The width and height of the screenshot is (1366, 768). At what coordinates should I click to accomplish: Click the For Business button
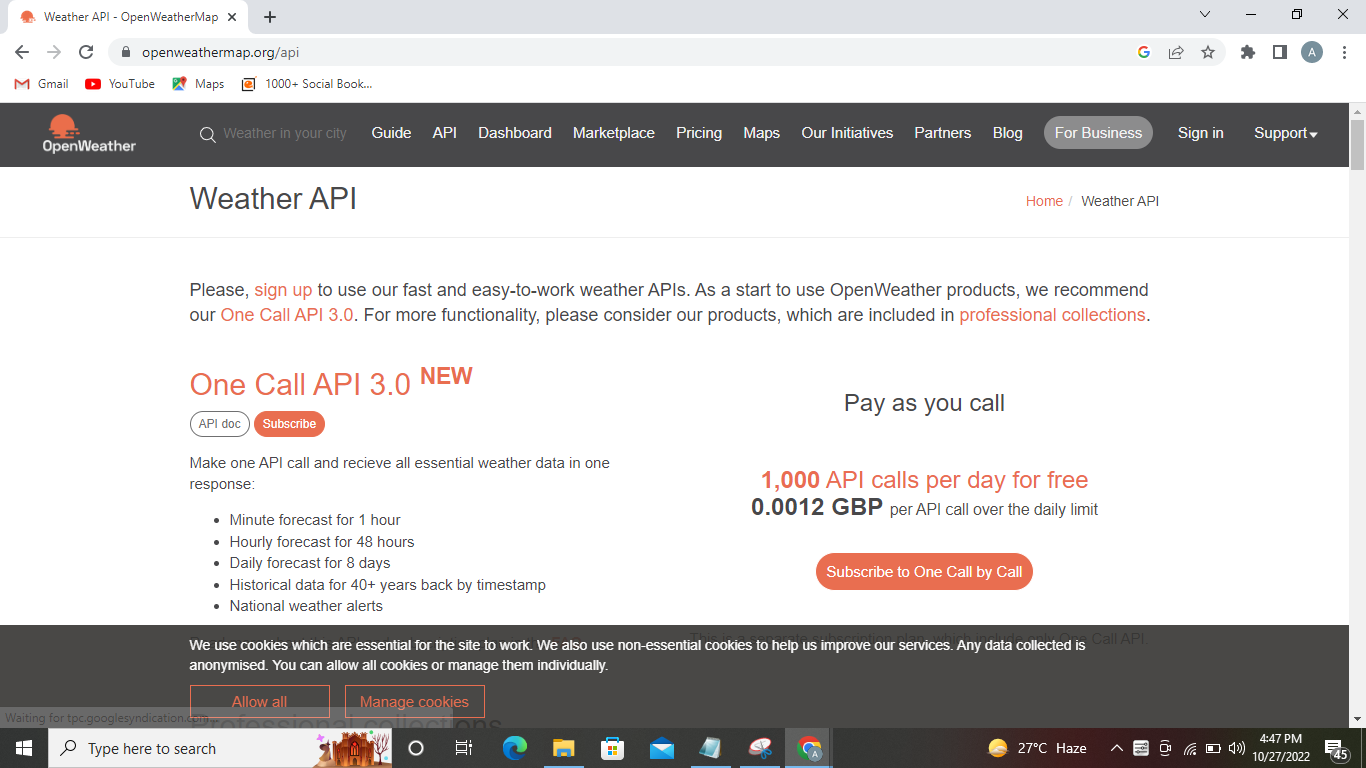pos(1098,133)
